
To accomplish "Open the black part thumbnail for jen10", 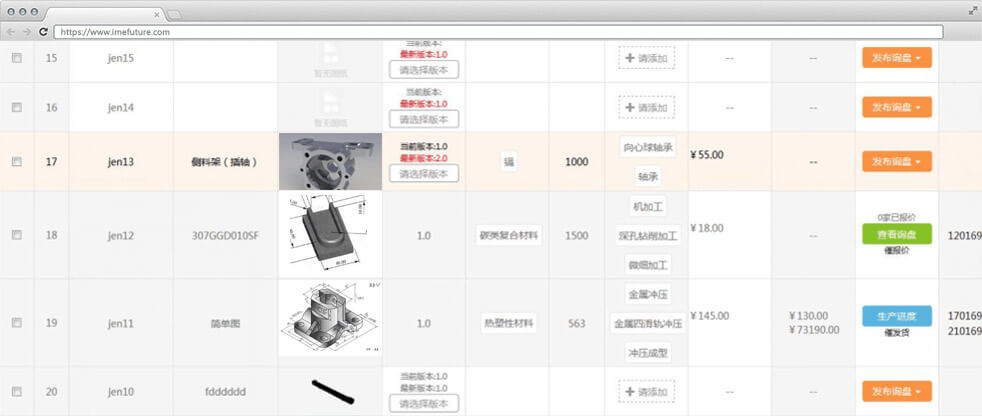I will pos(333,392).
